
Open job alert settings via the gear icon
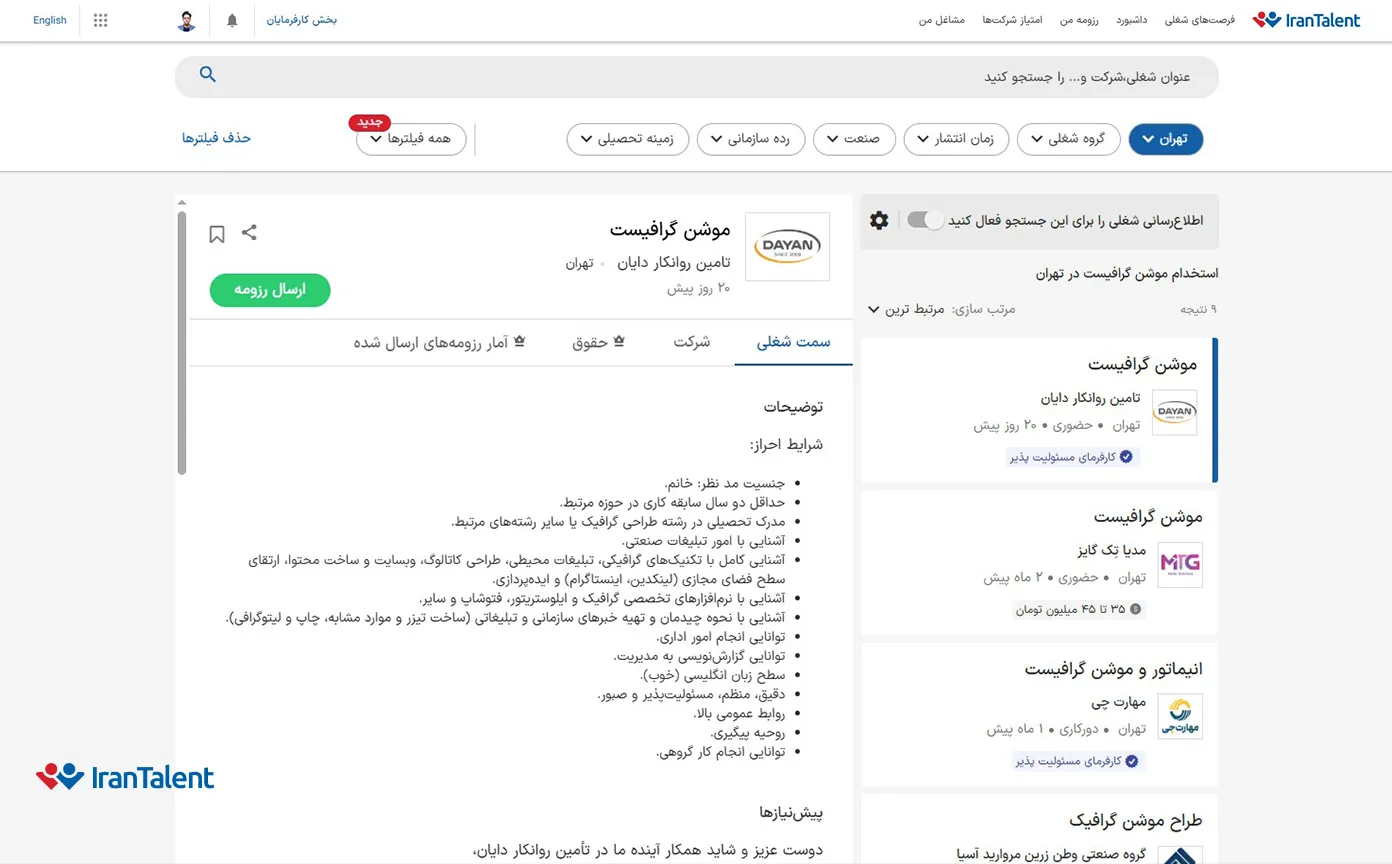point(878,221)
